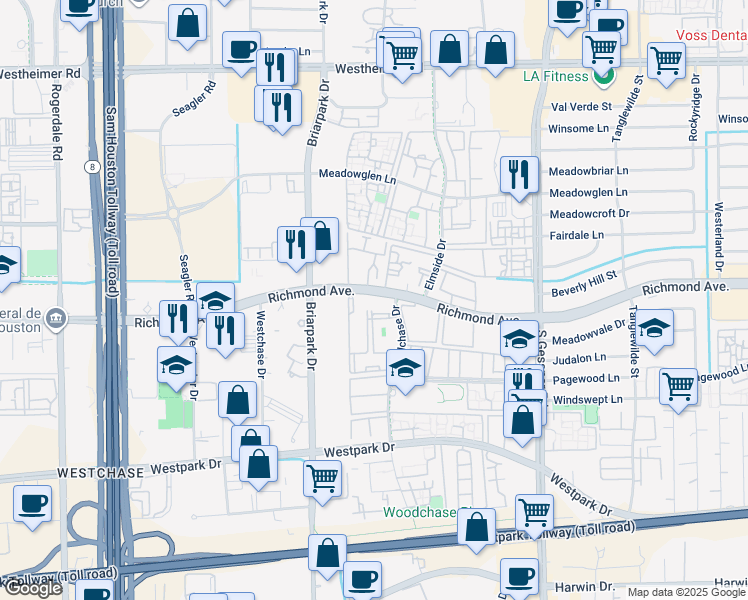Click the shopping bag marker on Westchase Dr
748x600 pixels.
[237, 400]
